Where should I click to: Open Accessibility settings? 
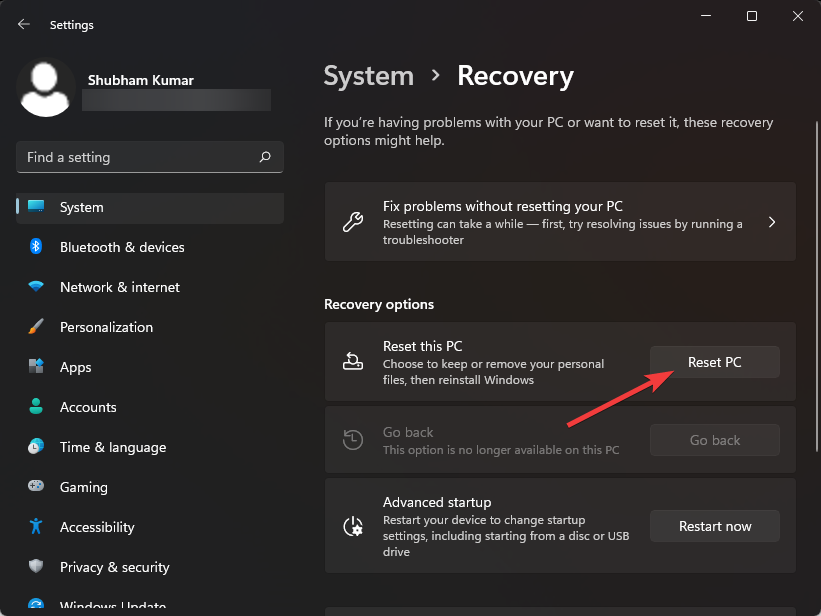coord(150,527)
